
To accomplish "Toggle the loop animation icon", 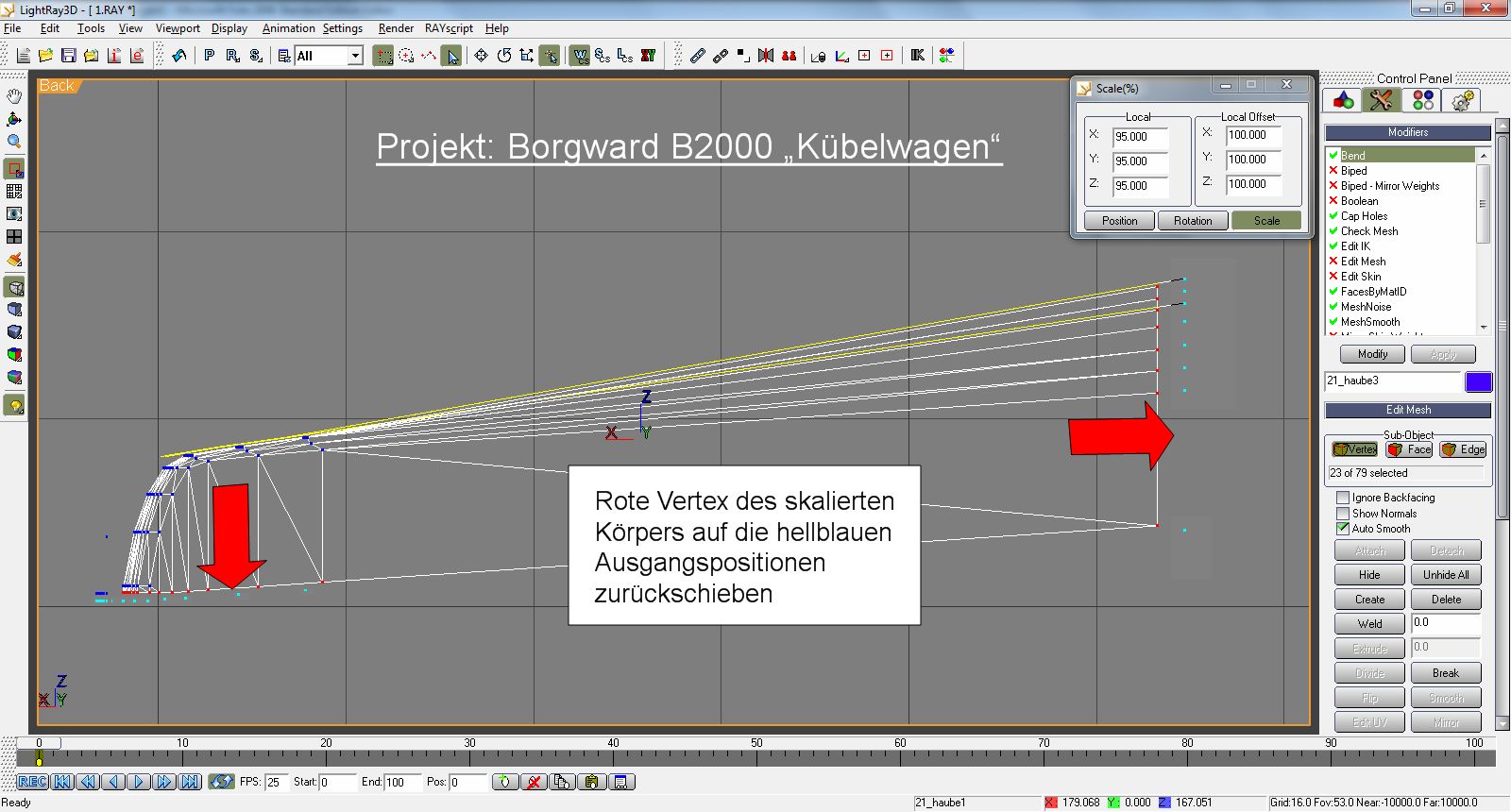I will tap(221, 782).
